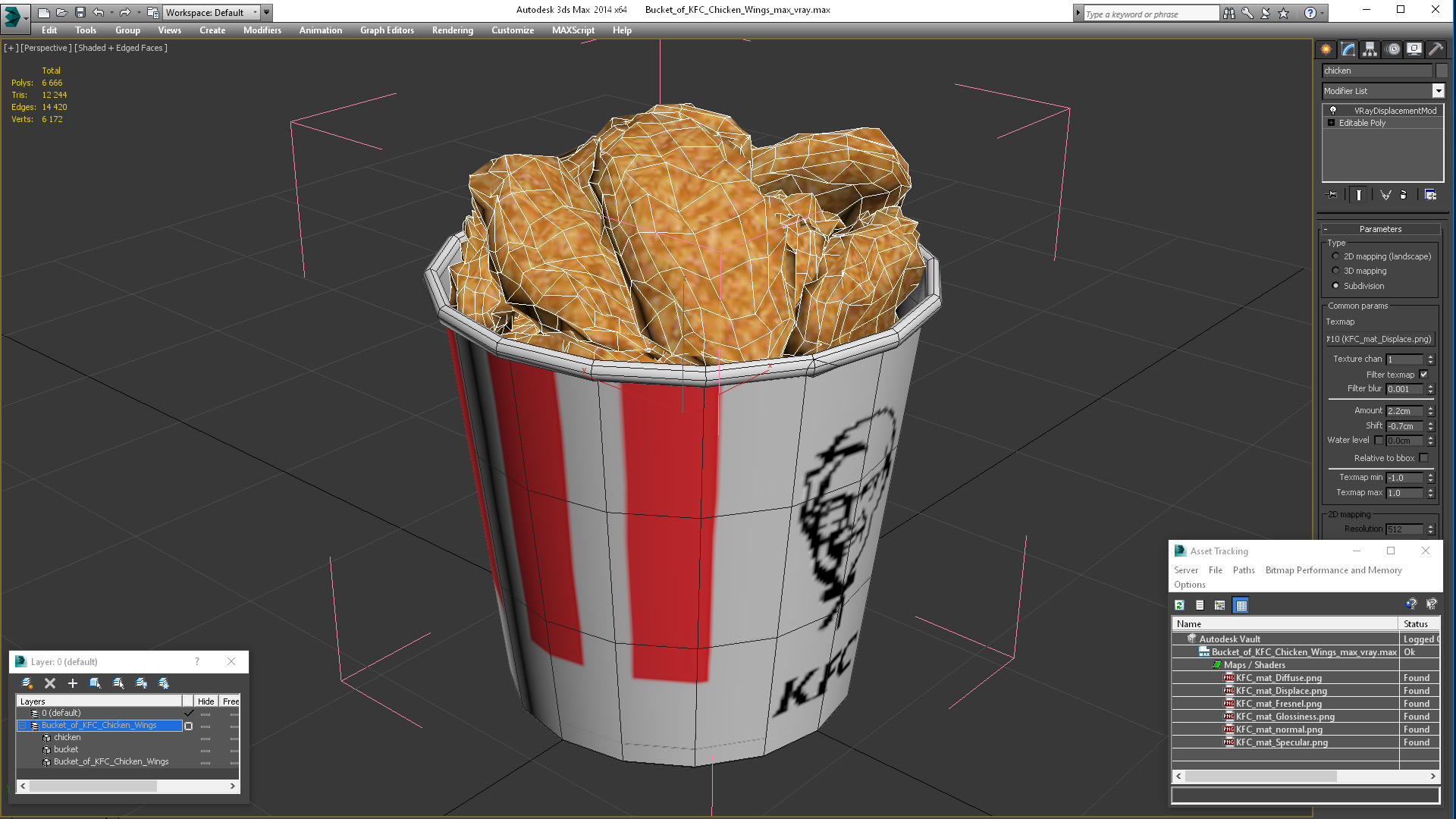
Task: Click Save File icon in title bar
Action: [80, 12]
